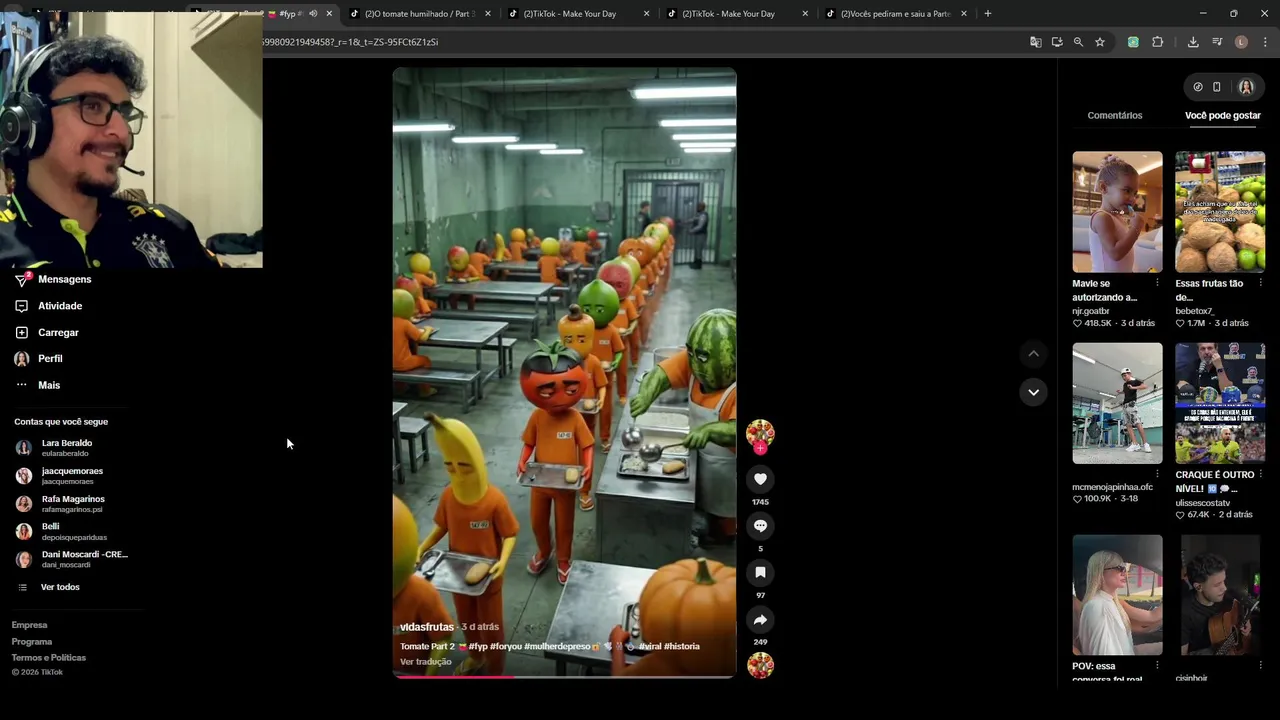Click the TikTok coins icon in top pill

[1198, 87]
